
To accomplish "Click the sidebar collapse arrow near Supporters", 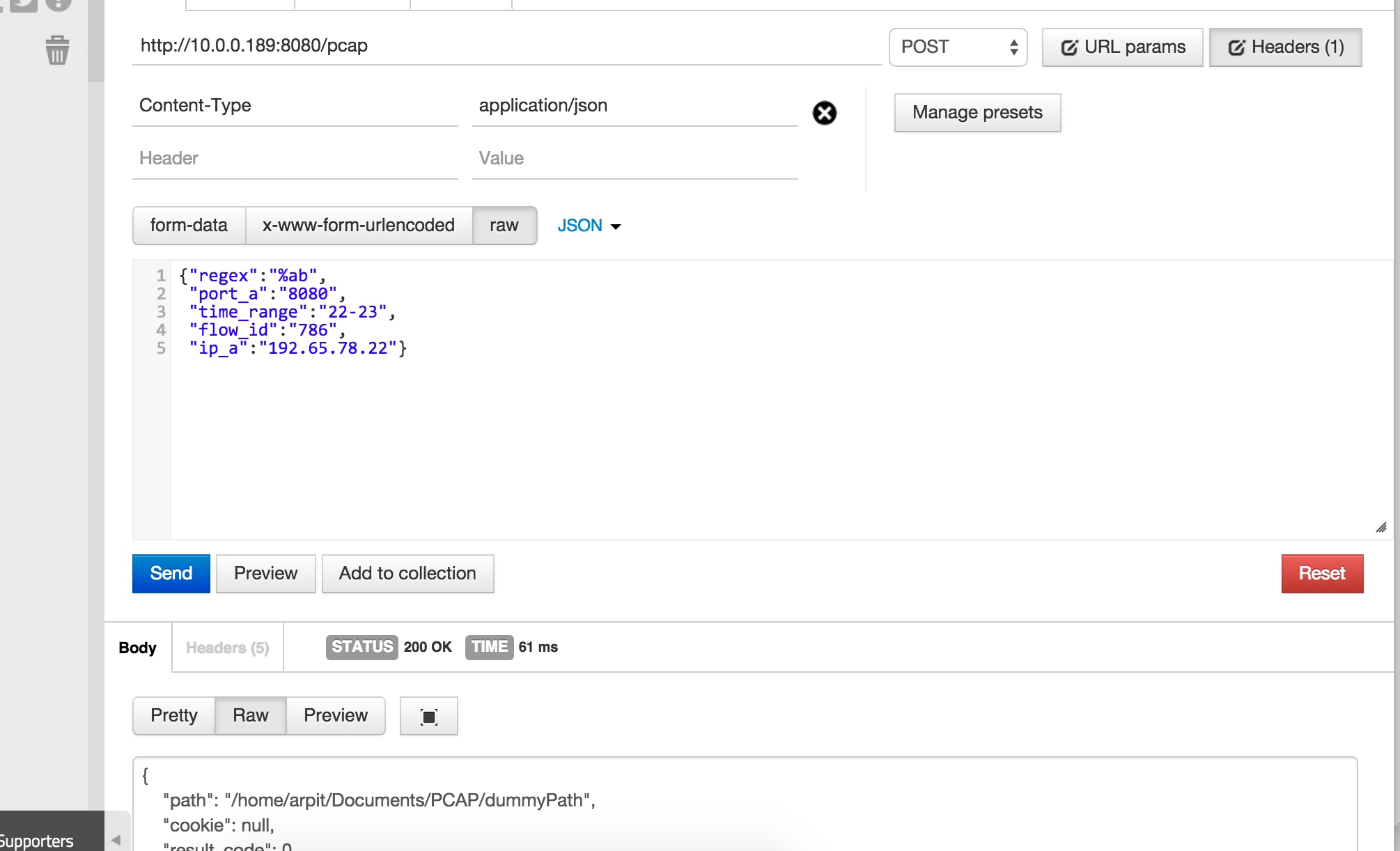I will pos(116,840).
